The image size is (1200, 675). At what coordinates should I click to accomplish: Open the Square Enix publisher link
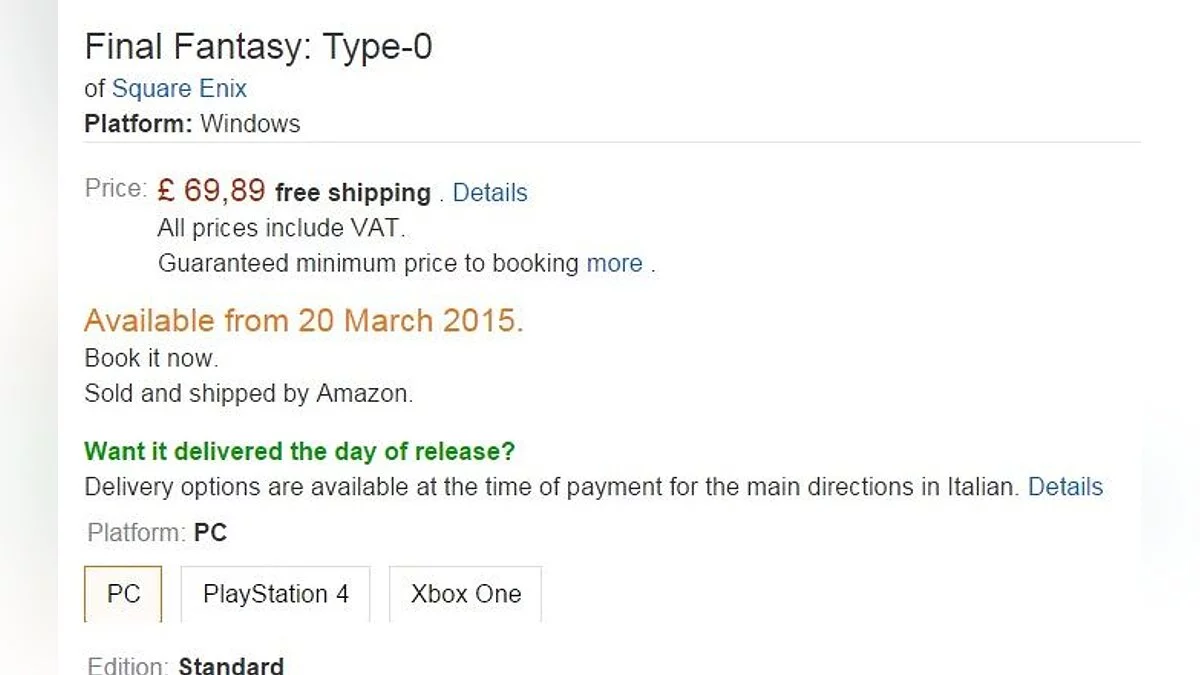179,89
